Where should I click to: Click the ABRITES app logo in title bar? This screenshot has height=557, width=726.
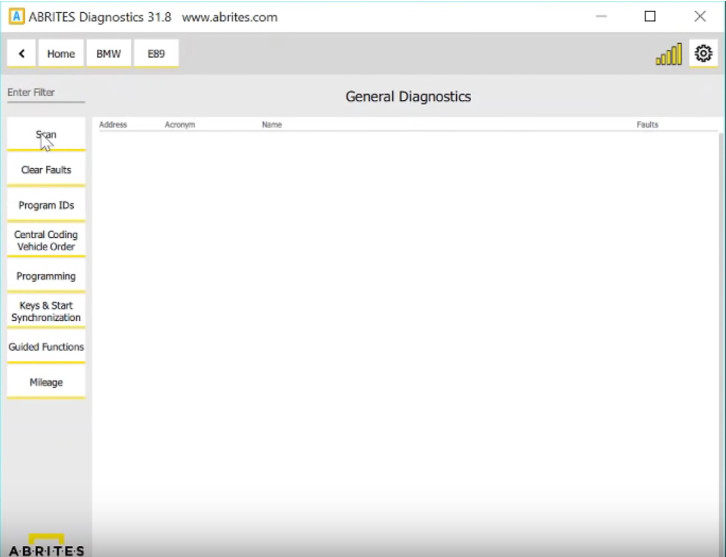click(16, 17)
